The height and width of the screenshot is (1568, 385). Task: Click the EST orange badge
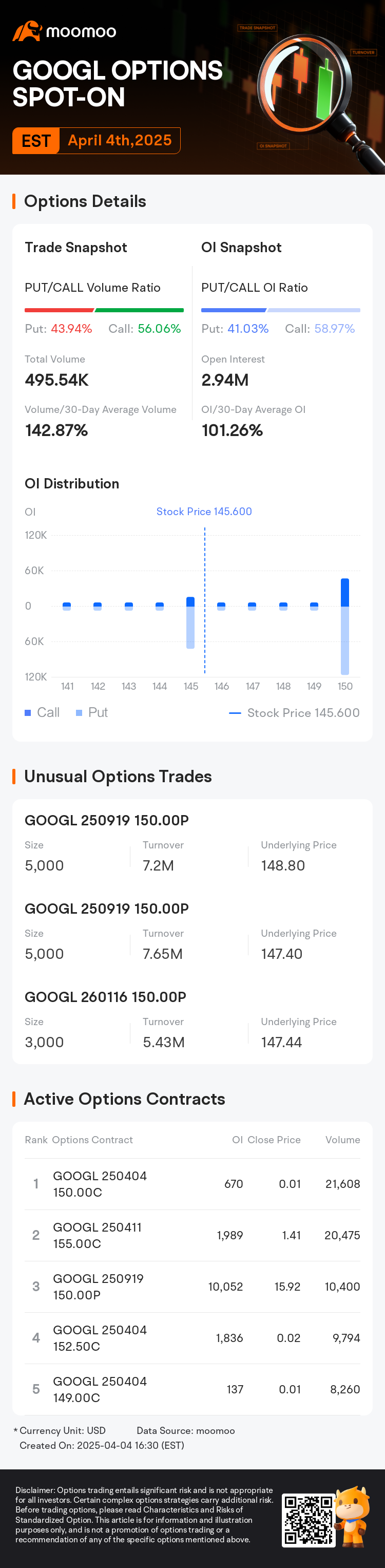[x=36, y=141]
